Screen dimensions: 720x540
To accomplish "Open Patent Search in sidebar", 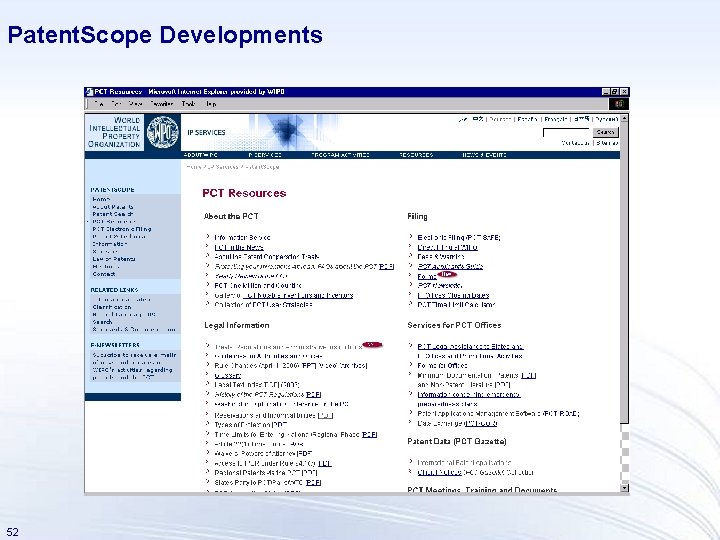I will click(112, 214).
